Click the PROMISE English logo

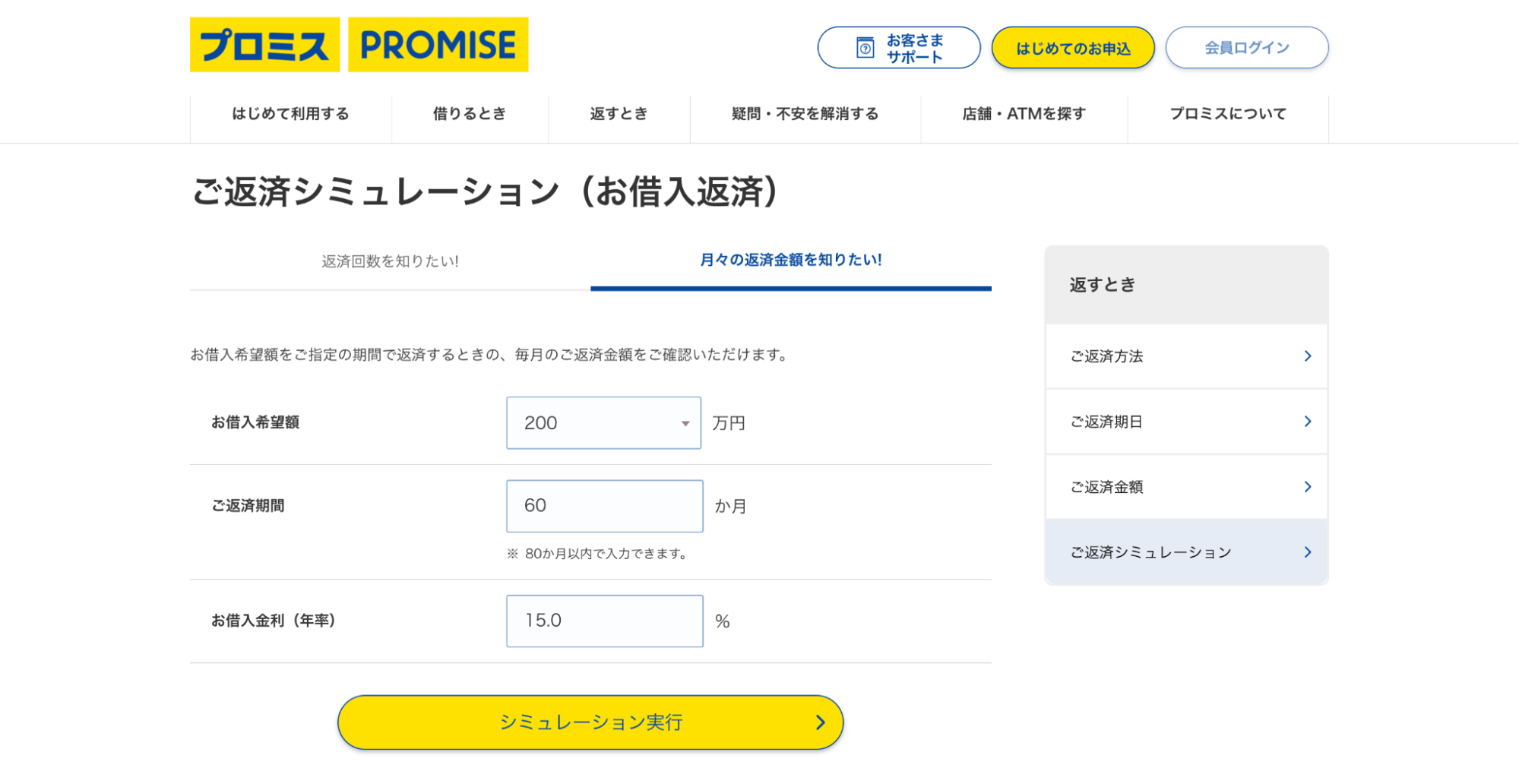point(438,45)
